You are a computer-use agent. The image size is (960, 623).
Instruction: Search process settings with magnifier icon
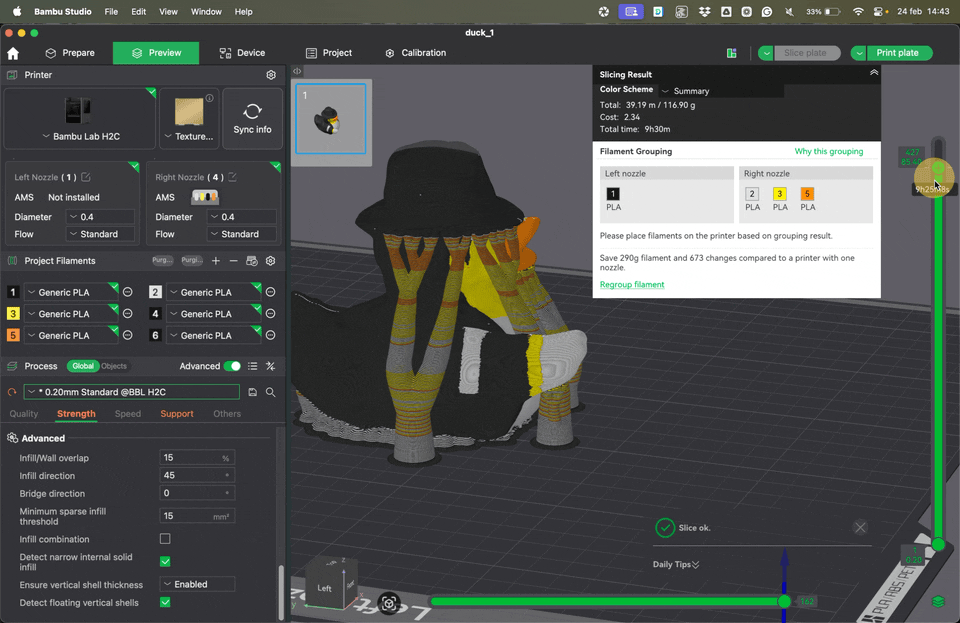click(x=270, y=392)
